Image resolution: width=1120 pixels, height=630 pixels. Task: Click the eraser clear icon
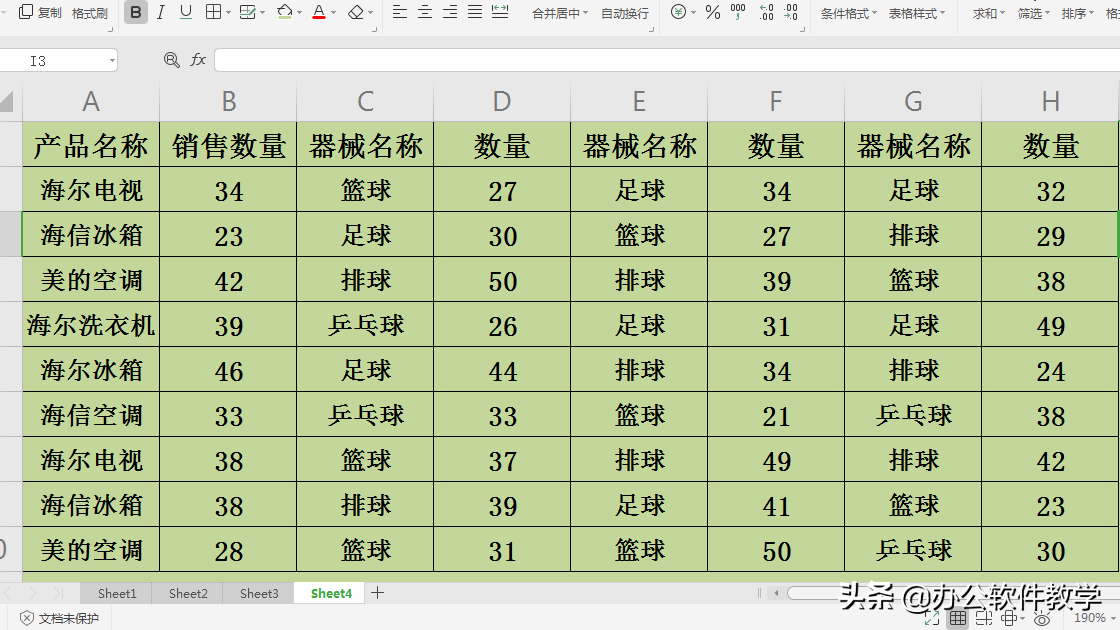click(356, 12)
